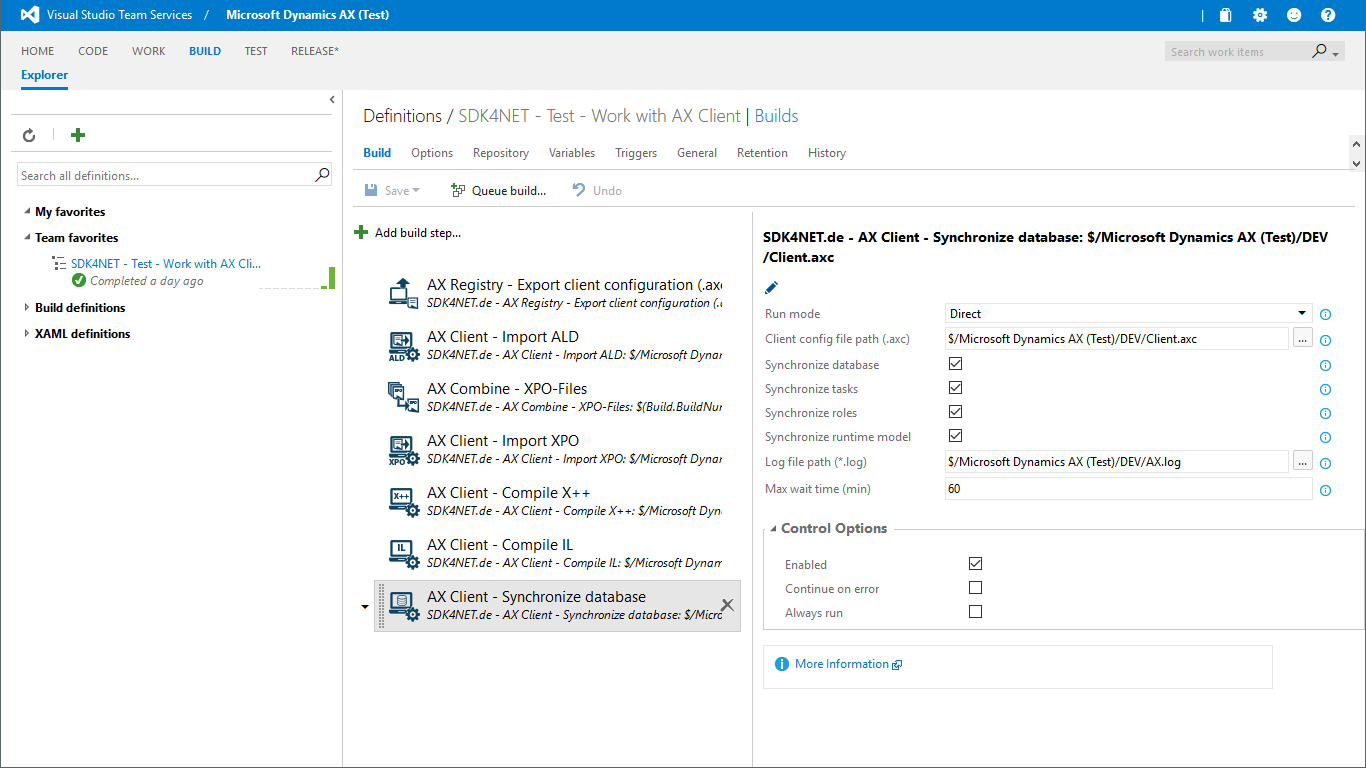The width and height of the screenshot is (1366, 768).
Task: Click the info icon for Synchronize roles
Action: pos(1326,414)
